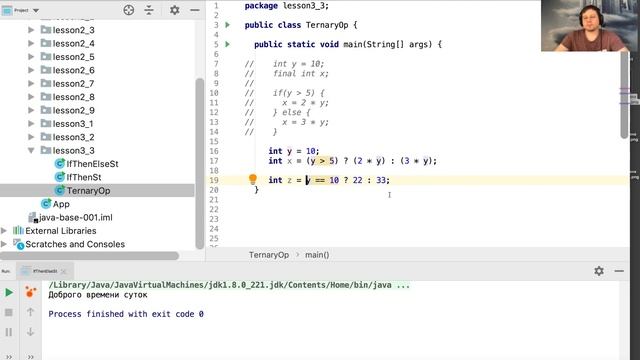Click the Scratches and Consoles icon
This screenshot has width=640, height=360.
click(x=18, y=244)
